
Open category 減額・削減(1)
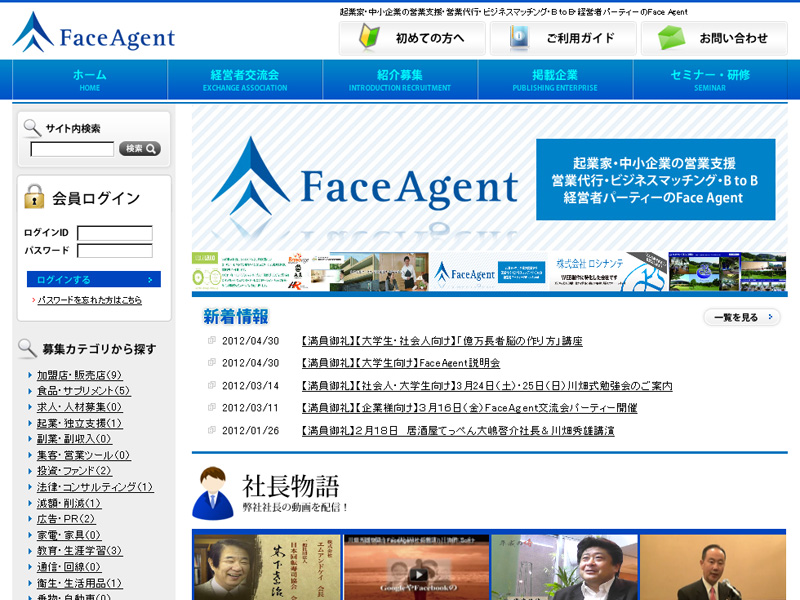pos(69,503)
